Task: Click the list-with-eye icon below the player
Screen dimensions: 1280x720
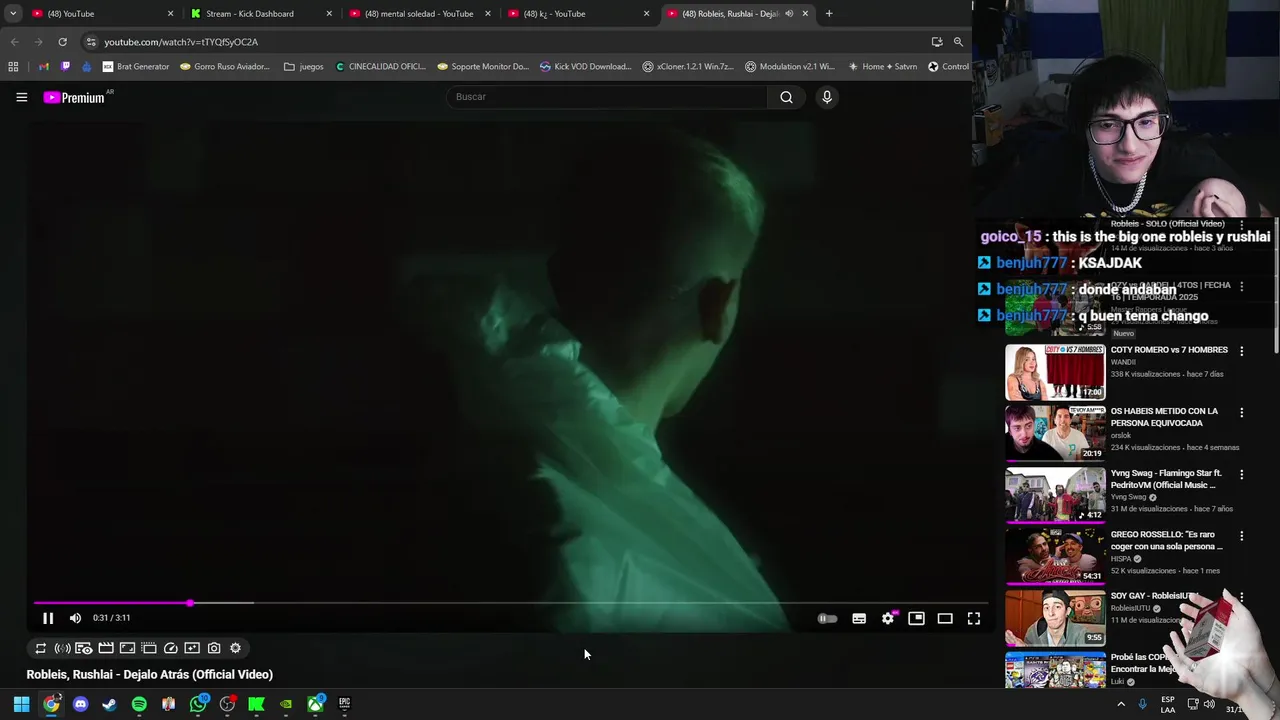Action: 84,648
